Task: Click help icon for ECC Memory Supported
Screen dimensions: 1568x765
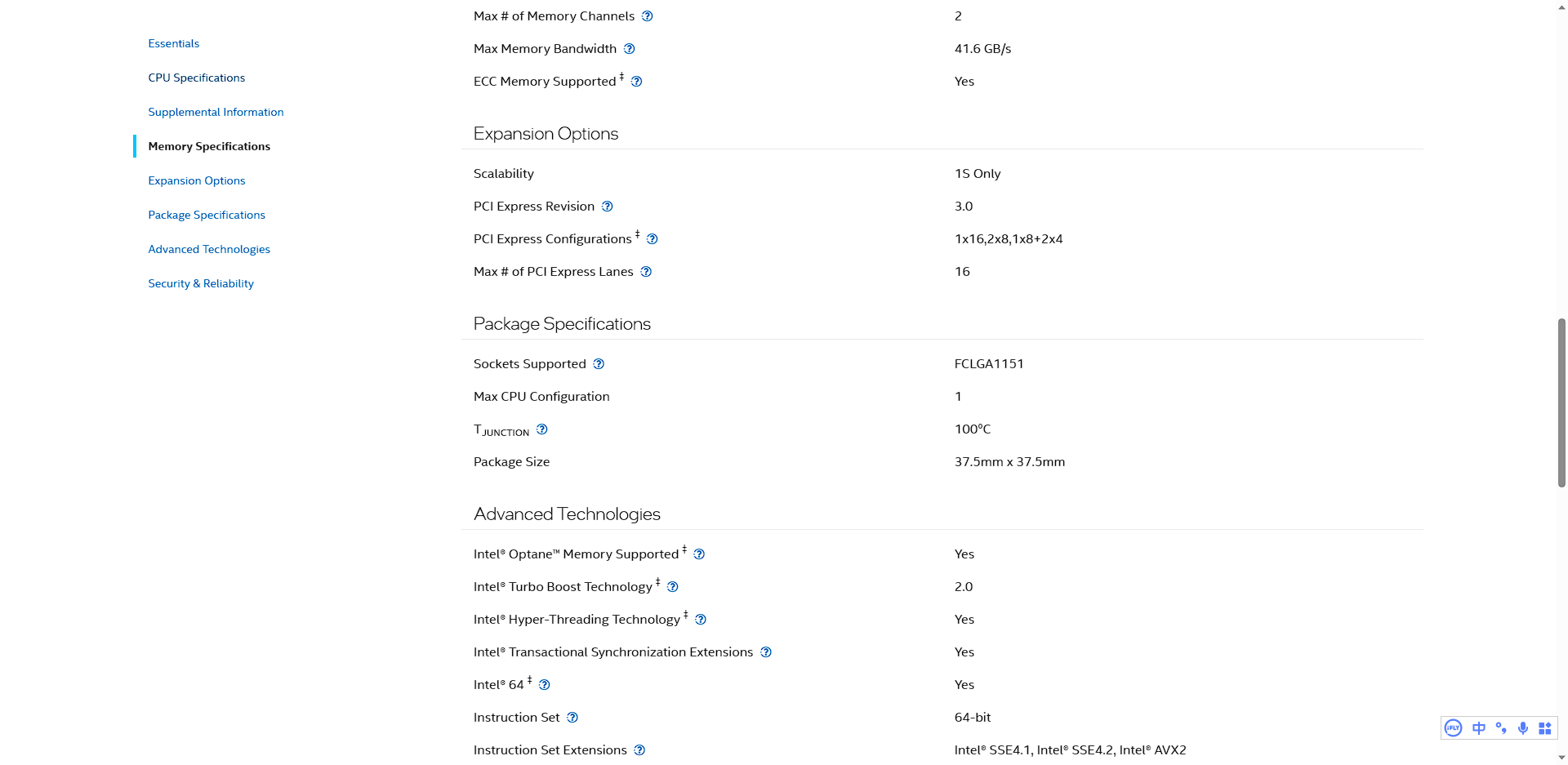Action: point(636,82)
